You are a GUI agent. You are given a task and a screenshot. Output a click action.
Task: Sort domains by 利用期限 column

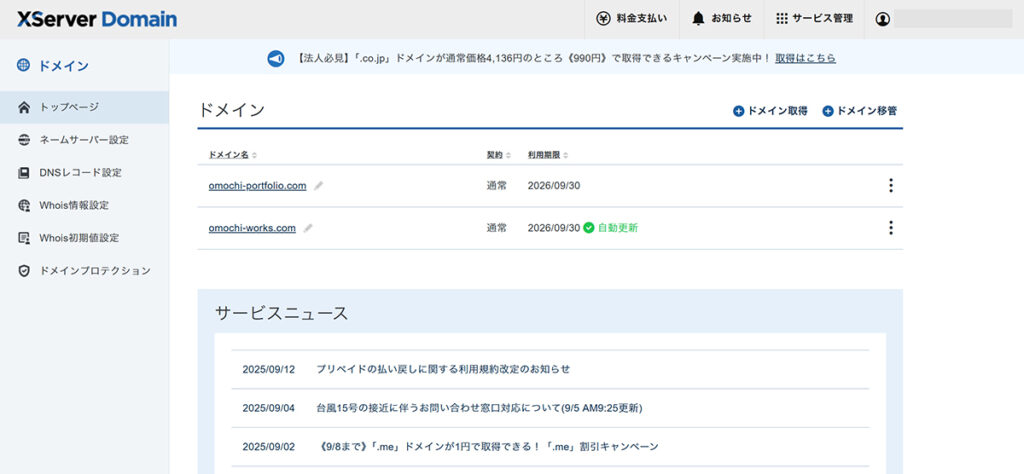pos(547,155)
